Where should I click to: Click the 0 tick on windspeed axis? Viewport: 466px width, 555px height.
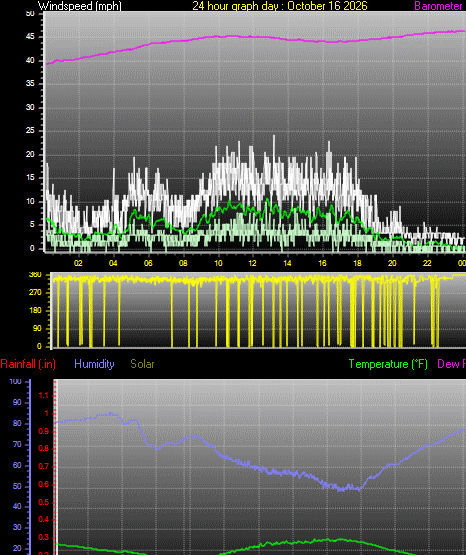(x=32, y=248)
